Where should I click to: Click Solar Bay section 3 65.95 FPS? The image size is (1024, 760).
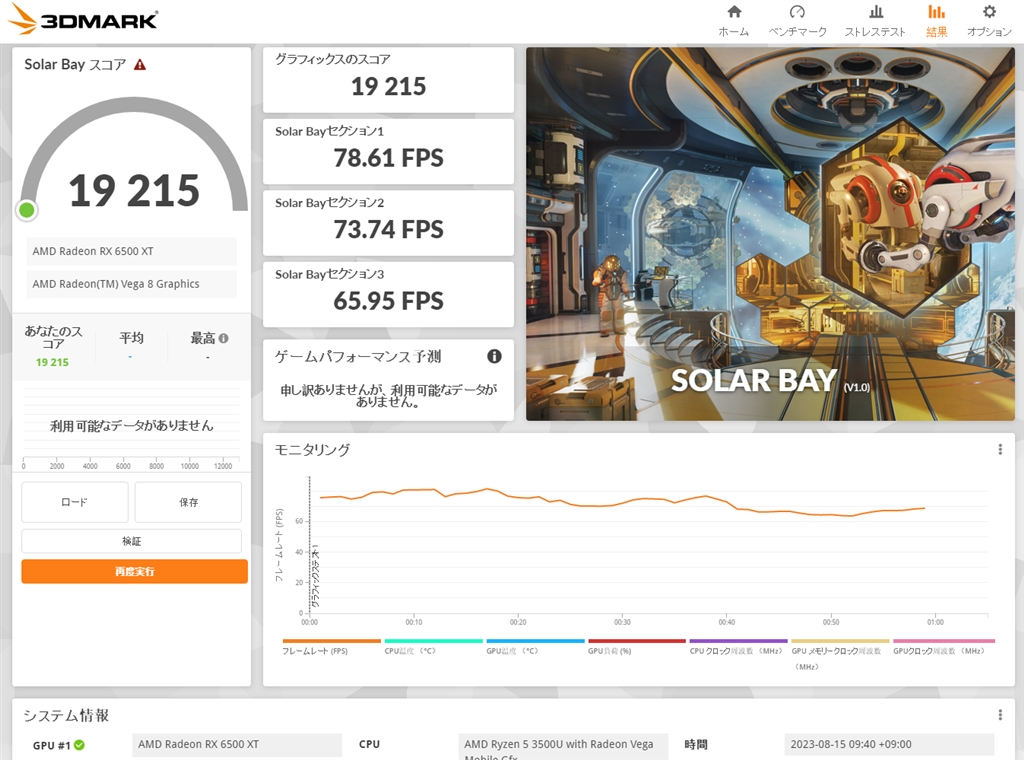click(x=389, y=294)
